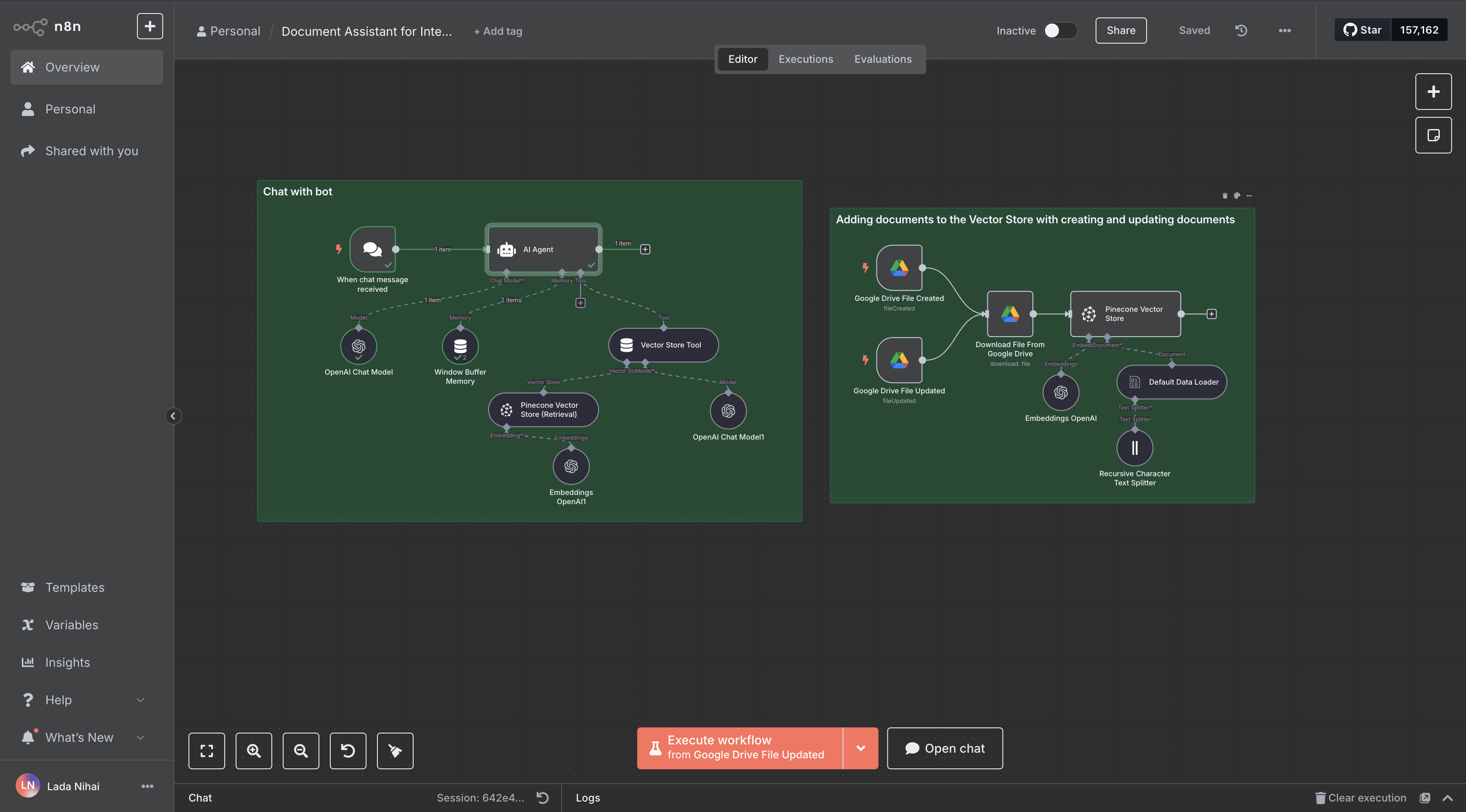
Task: Click the Clear execution button
Action: pyautogui.click(x=1361, y=798)
